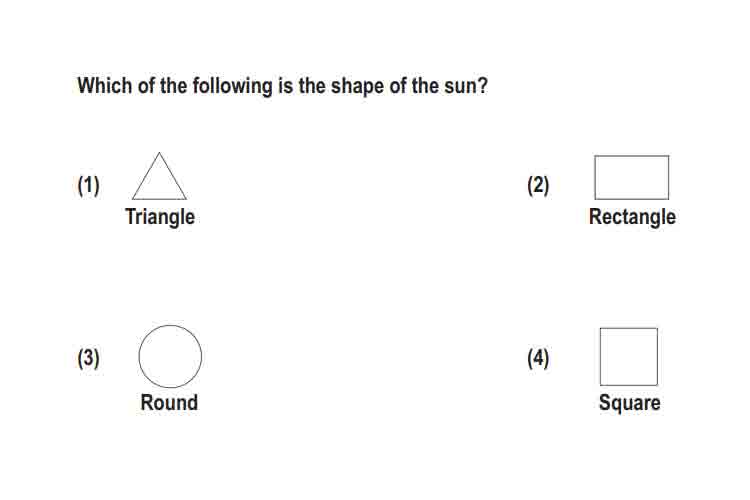
Task: Click the "Triangle" label text
Action: [x=160, y=217]
